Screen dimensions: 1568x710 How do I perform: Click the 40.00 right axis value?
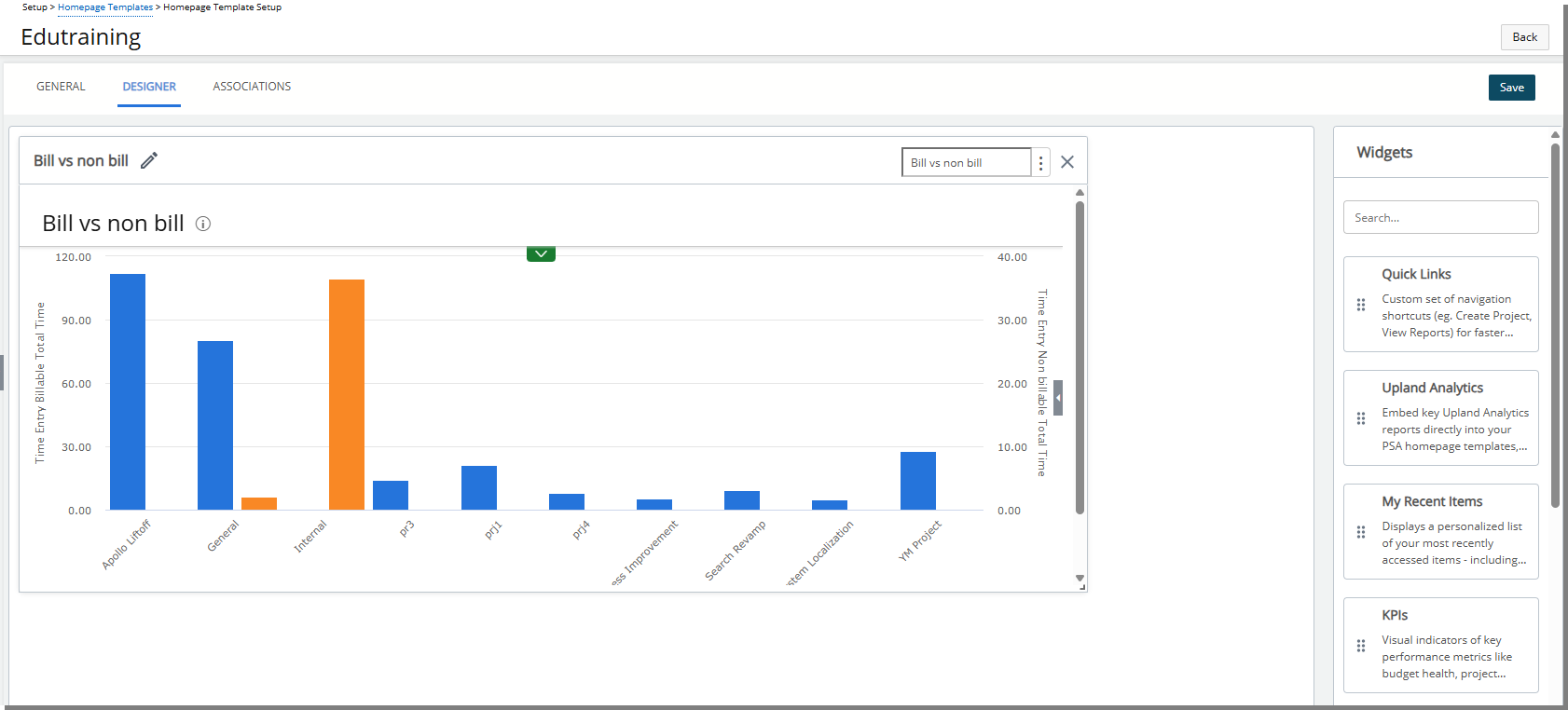click(x=1012, y=257)
